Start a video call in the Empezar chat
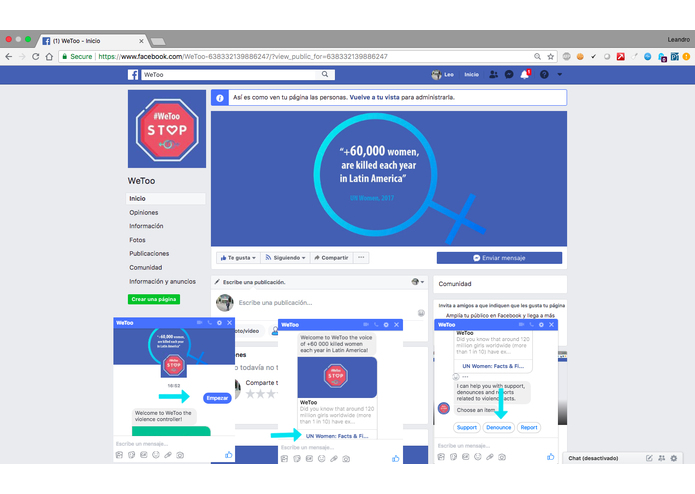 click(x=199, y=323)
